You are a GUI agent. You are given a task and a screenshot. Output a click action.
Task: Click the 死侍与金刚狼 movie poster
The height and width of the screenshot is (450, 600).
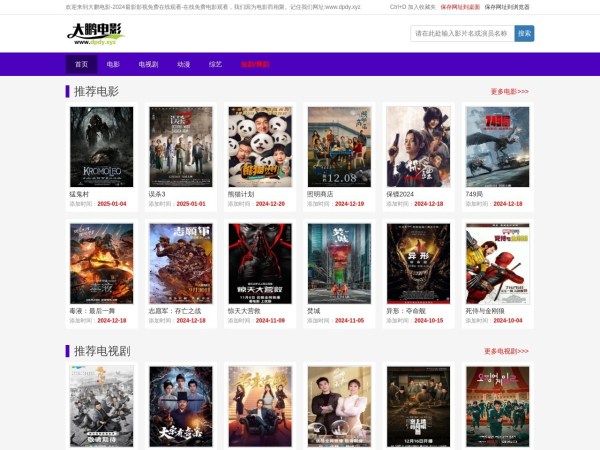(x=497, y=263)
